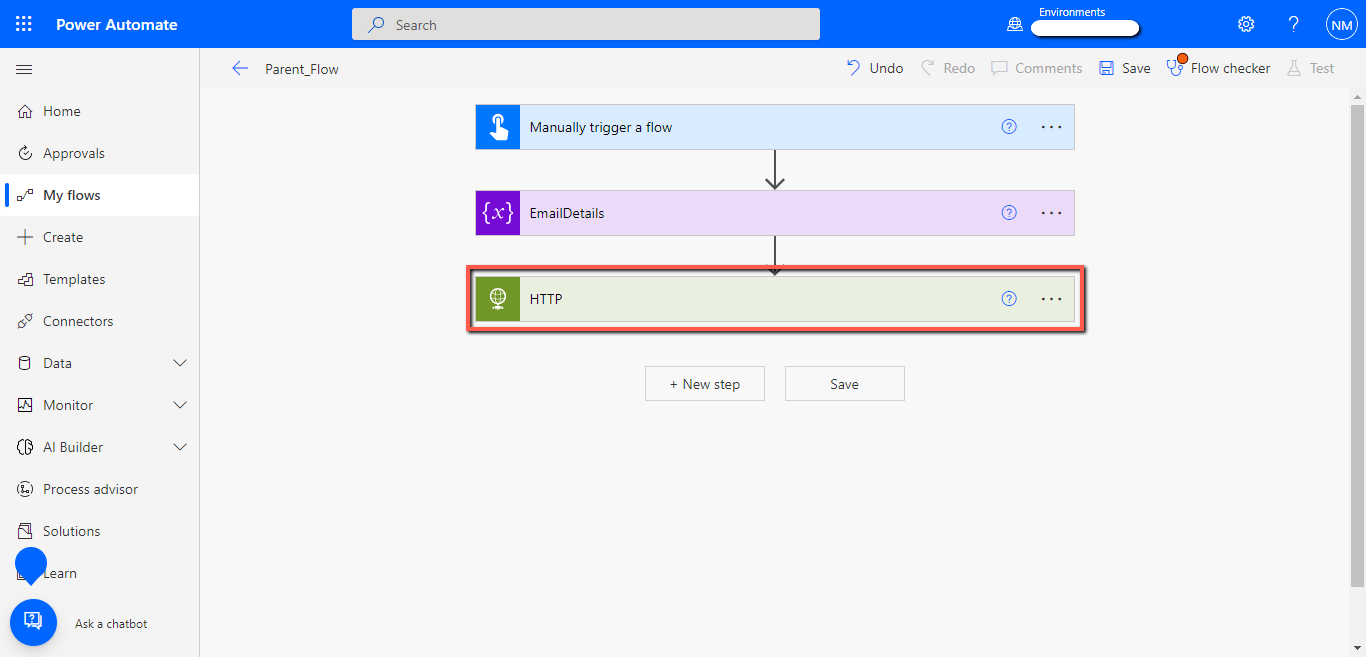The width and height of the screenshot is (1366, 657).
Task: Open Create in sidebar
Action: pos(99,237)
